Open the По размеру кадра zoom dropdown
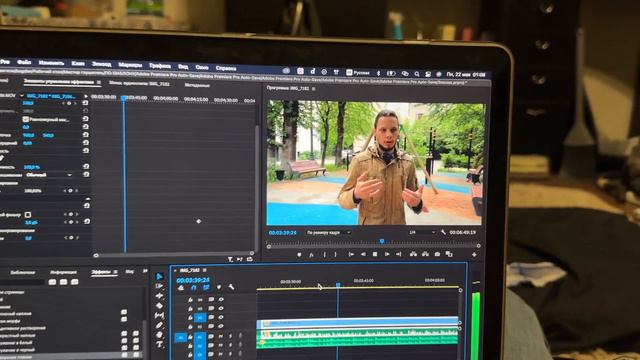The height and width of the screenshot is (360, 640). 329,232
